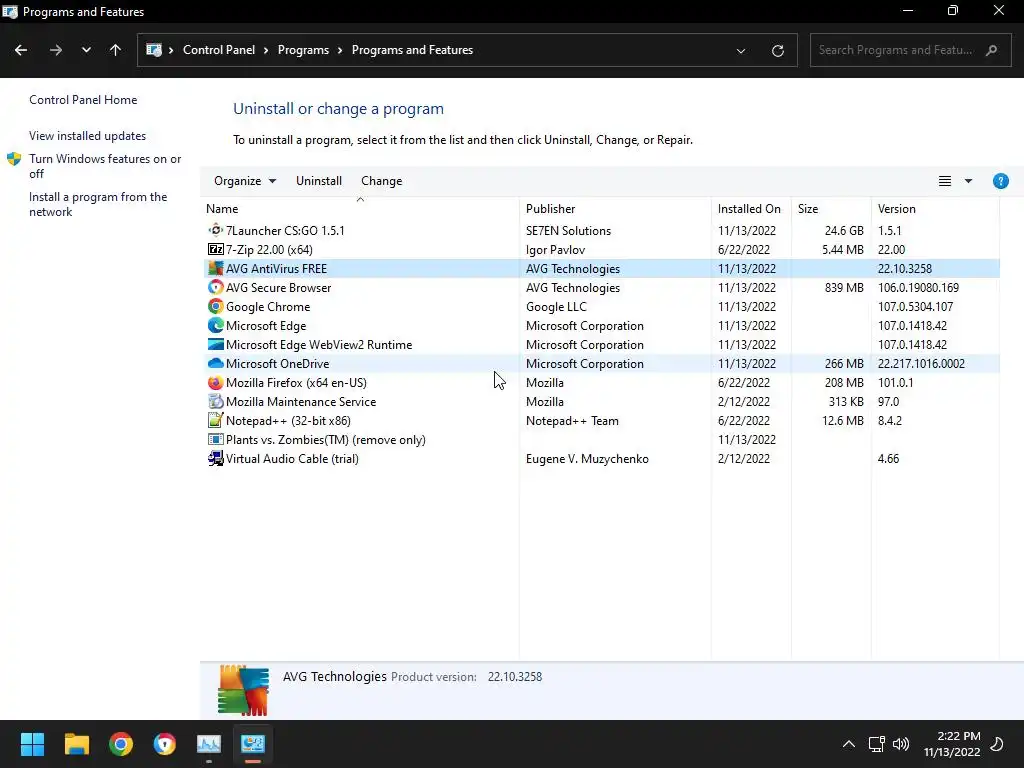Launch Chrome from the taskbar
The width and height of the screenshot is (1024, 768).
pos(121,744)
